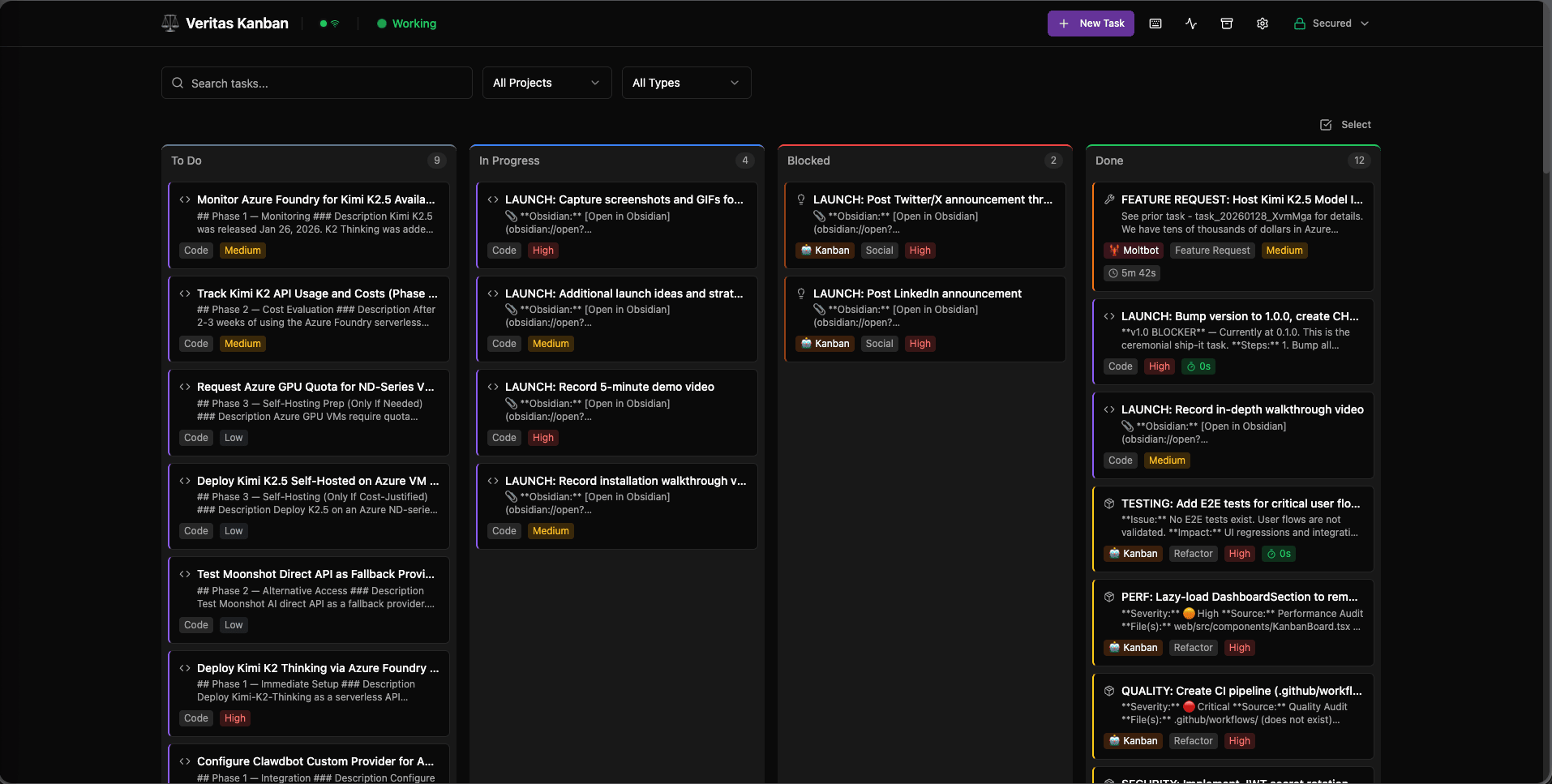1552x784 pixels.
Task: Focus the Search tasks input field
Action: pos(324,84)
